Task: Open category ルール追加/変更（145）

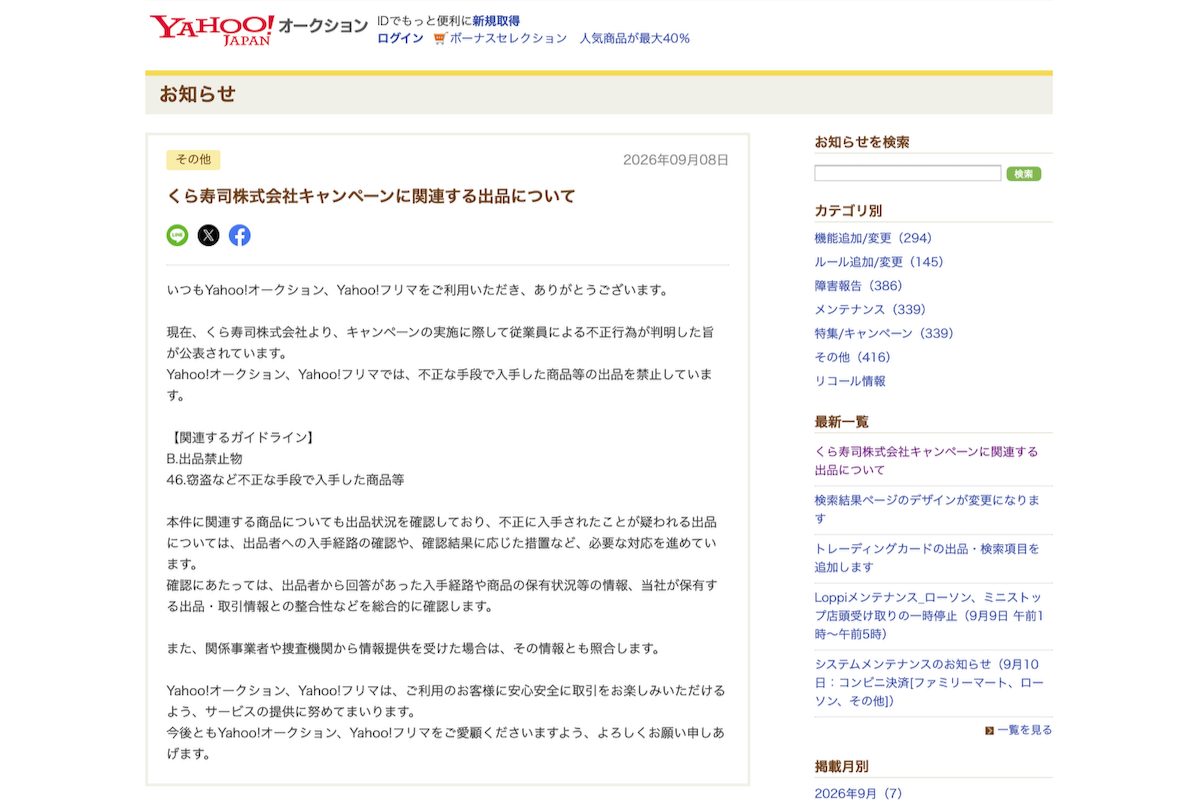Action: pos(879,262)
